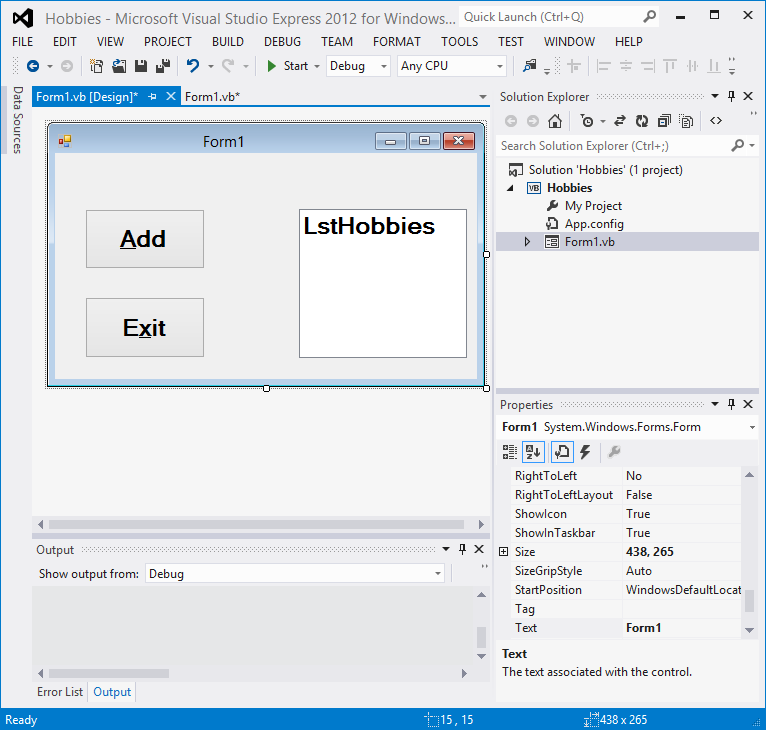Toggle Alphabetical sort in Properties

(x=533, y=452)
